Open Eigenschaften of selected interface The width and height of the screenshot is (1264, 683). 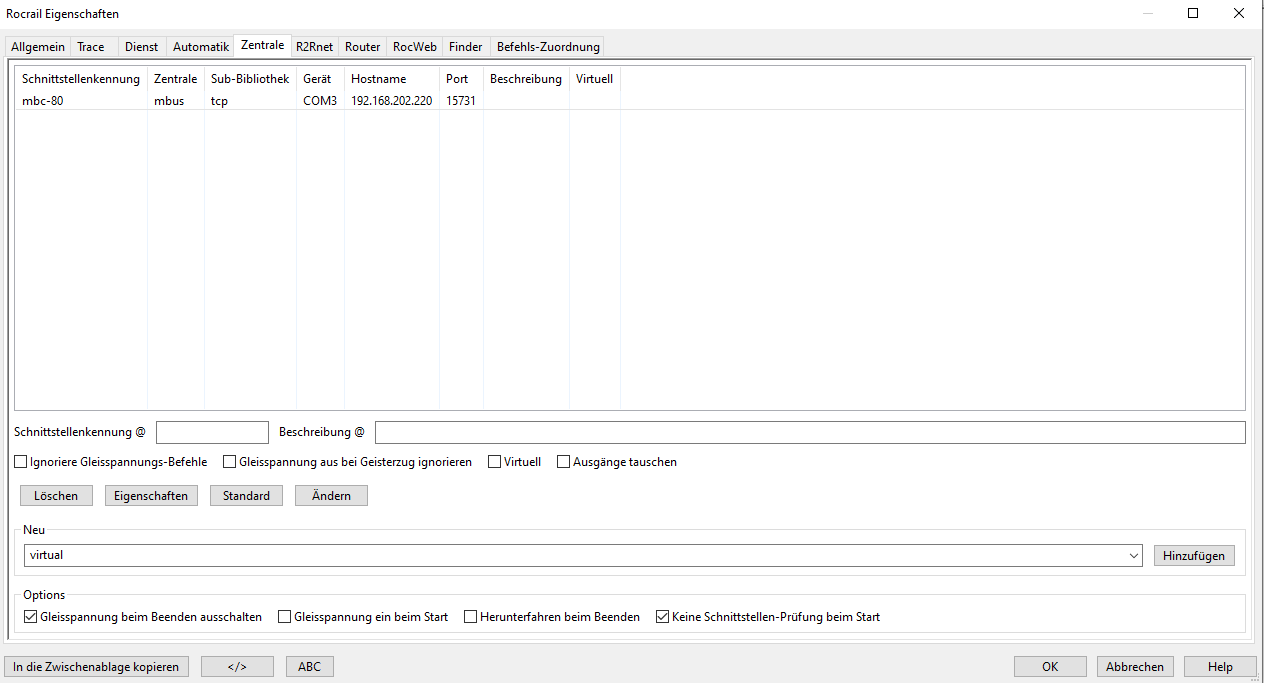click(x=151, y=496)
